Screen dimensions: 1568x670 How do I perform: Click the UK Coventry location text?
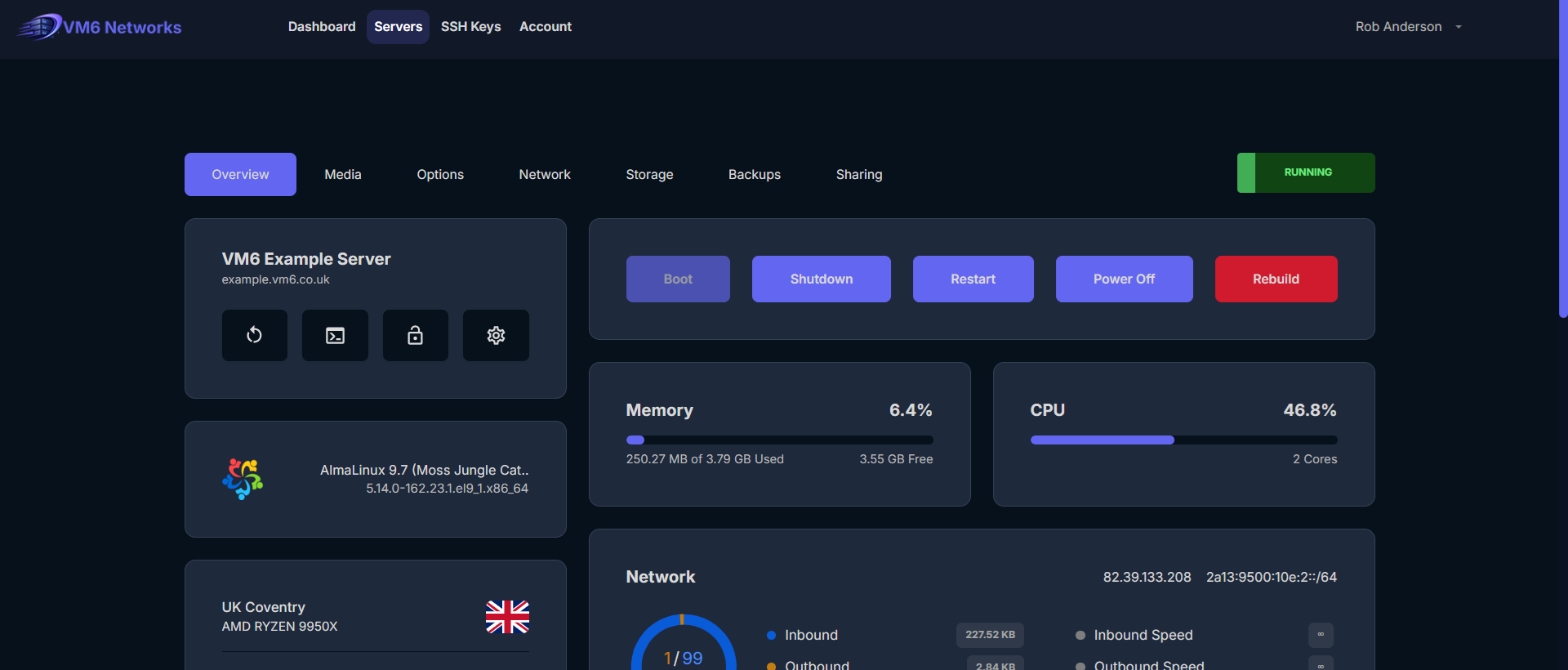263,607
